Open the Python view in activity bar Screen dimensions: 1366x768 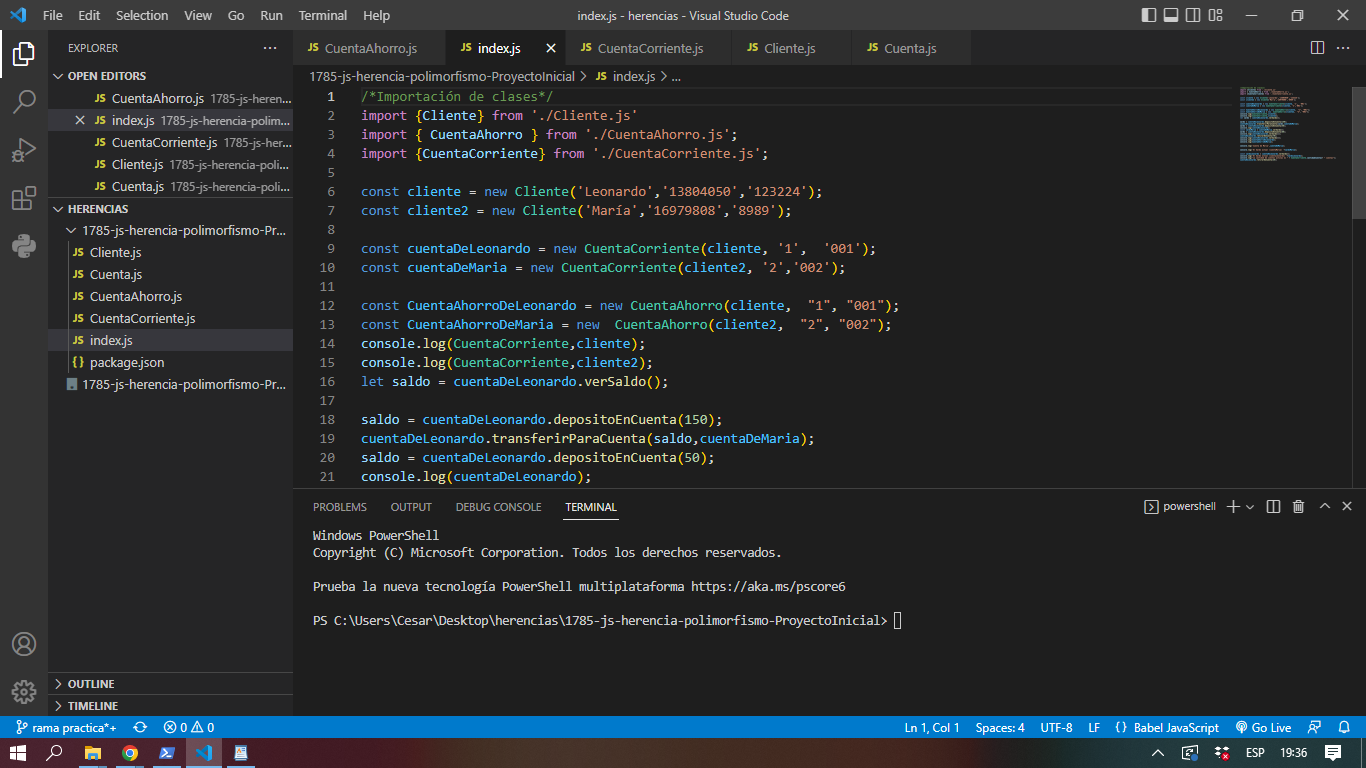tap(24, 246)
